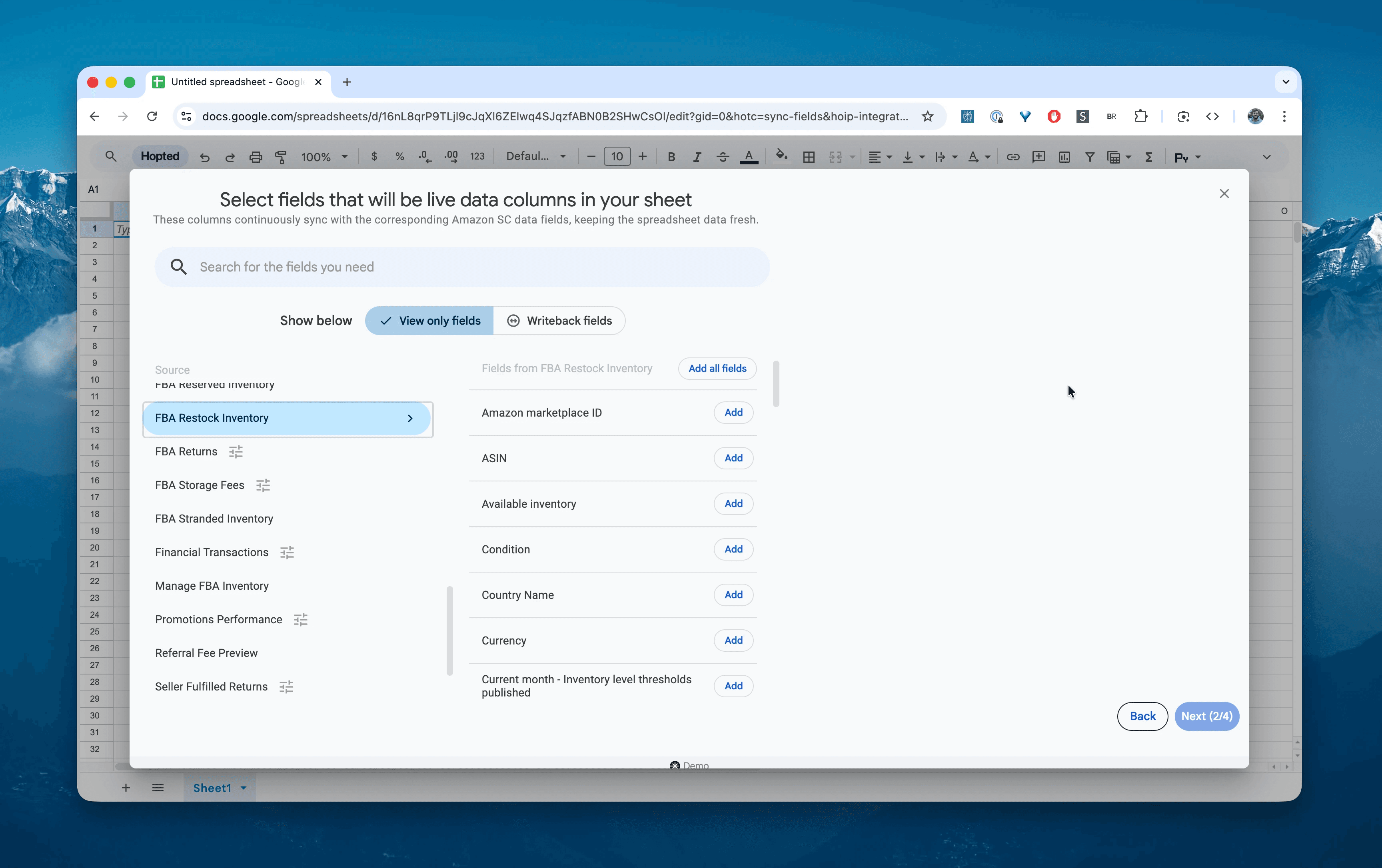Expand FBA Restock Inventory chevron

tap(410, 418)
